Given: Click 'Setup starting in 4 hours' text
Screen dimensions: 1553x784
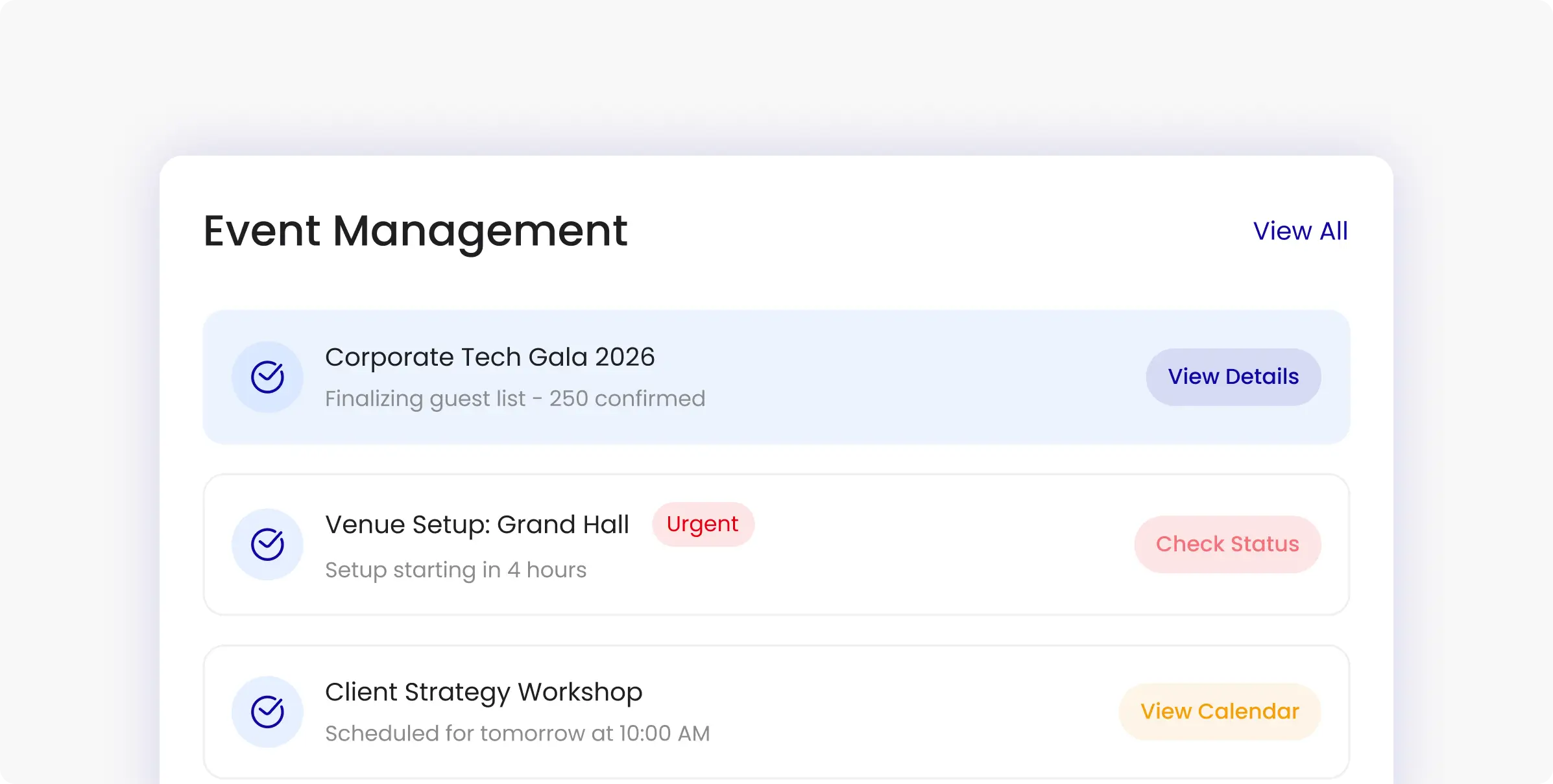Looking at the screenshot, I should pos(455,570).
